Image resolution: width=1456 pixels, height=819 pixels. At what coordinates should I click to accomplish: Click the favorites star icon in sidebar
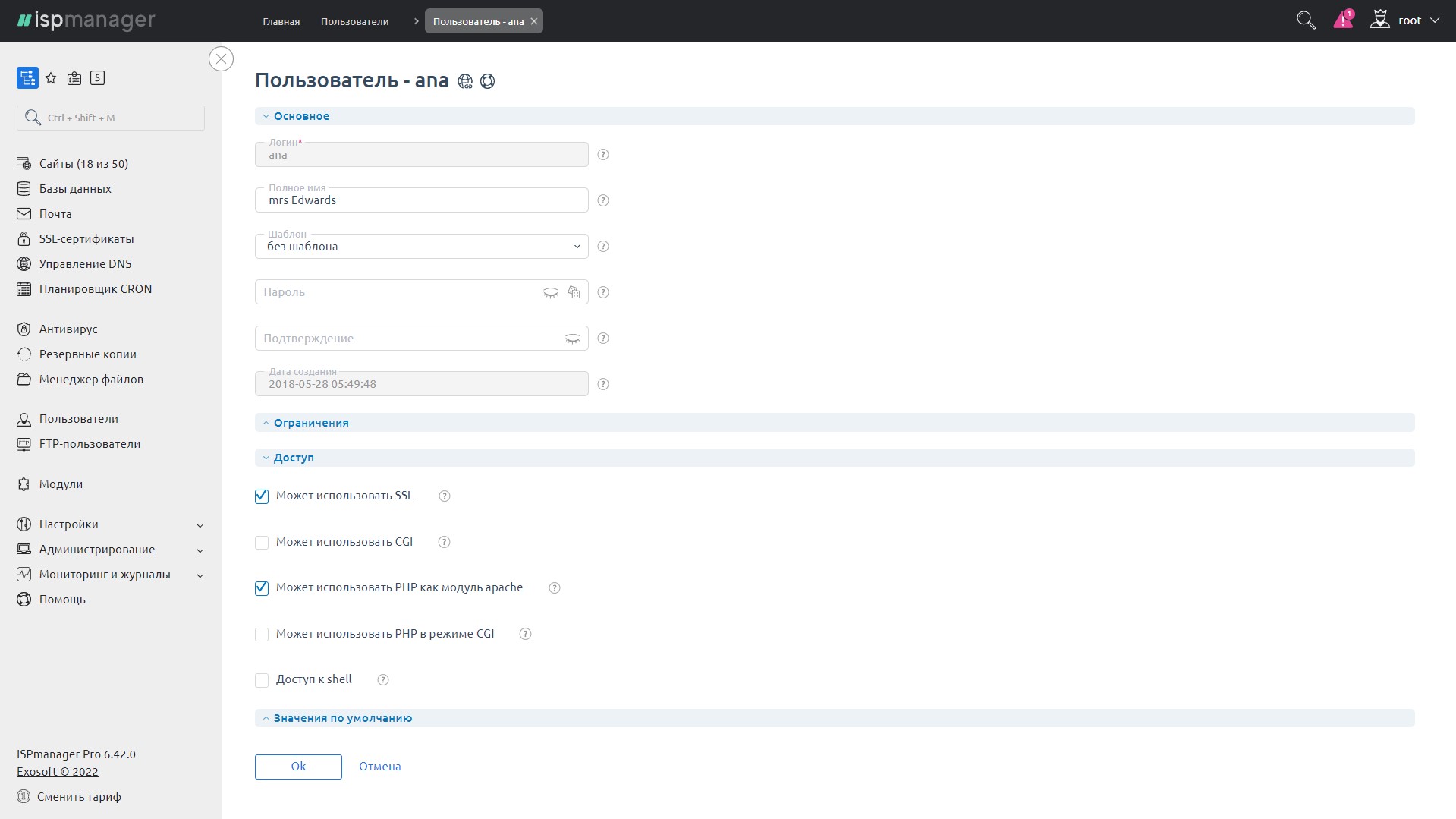click(51, 78)
